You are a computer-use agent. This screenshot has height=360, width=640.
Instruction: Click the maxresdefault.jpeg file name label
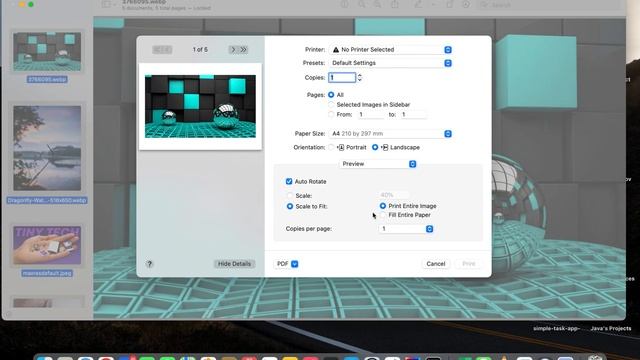(47, 273)
